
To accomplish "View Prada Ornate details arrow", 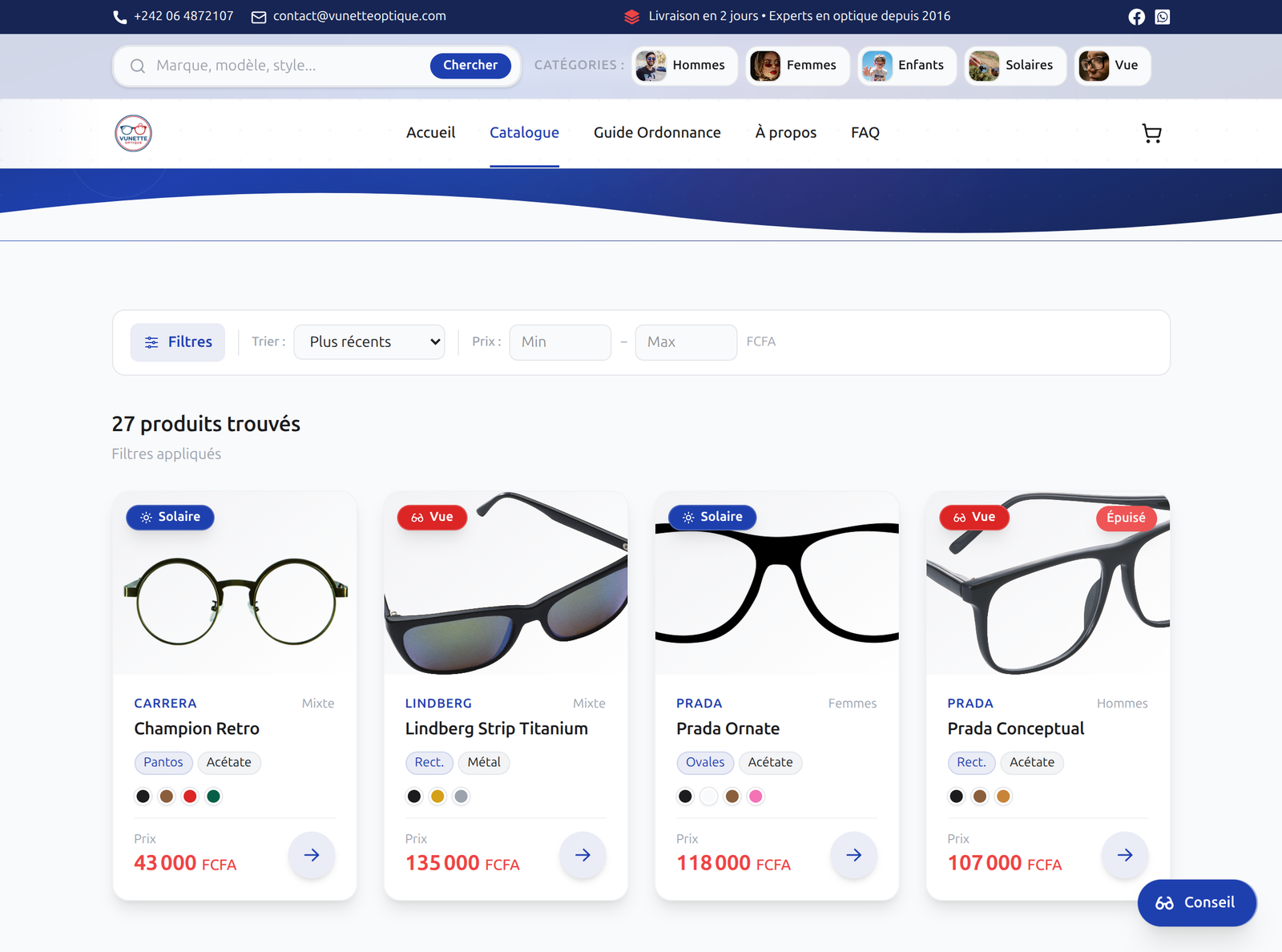I will [x=854, y=855].
